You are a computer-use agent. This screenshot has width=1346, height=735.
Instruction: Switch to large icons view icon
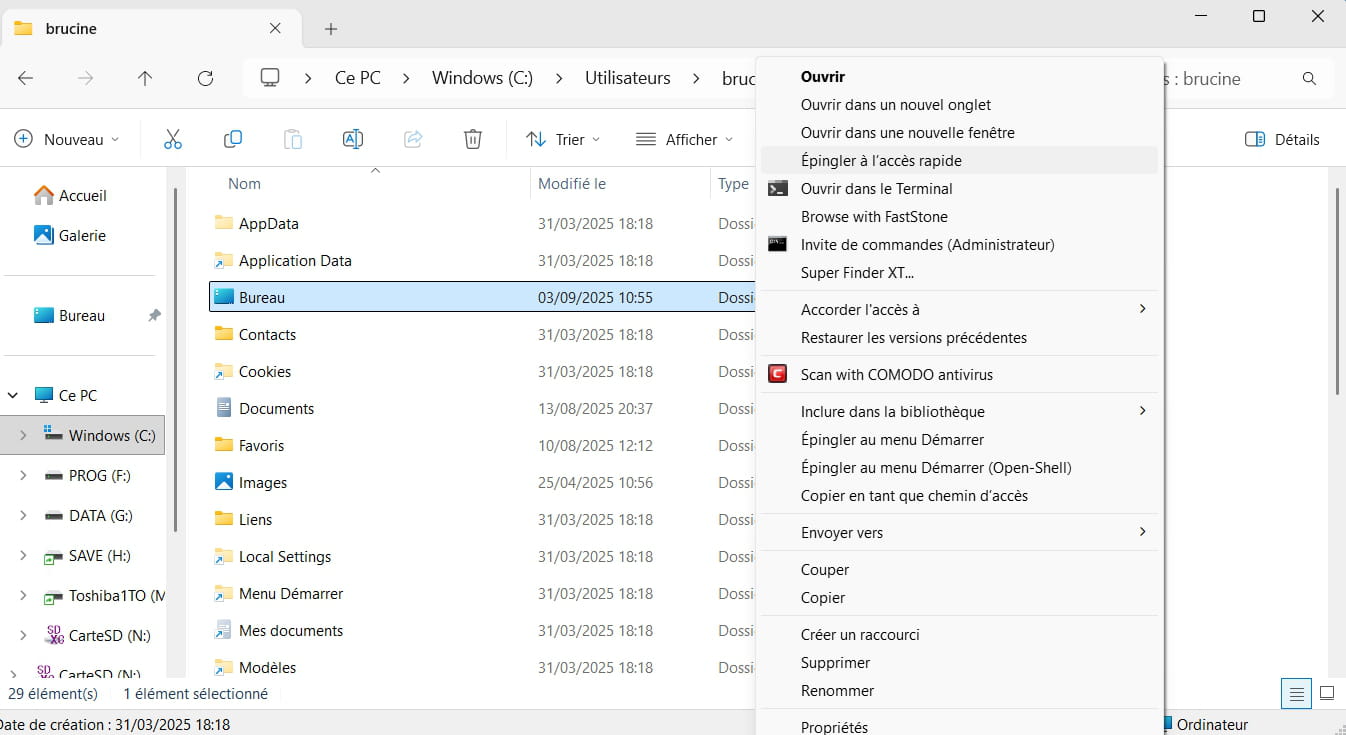pyautogui.click(x=1327, y=693)
